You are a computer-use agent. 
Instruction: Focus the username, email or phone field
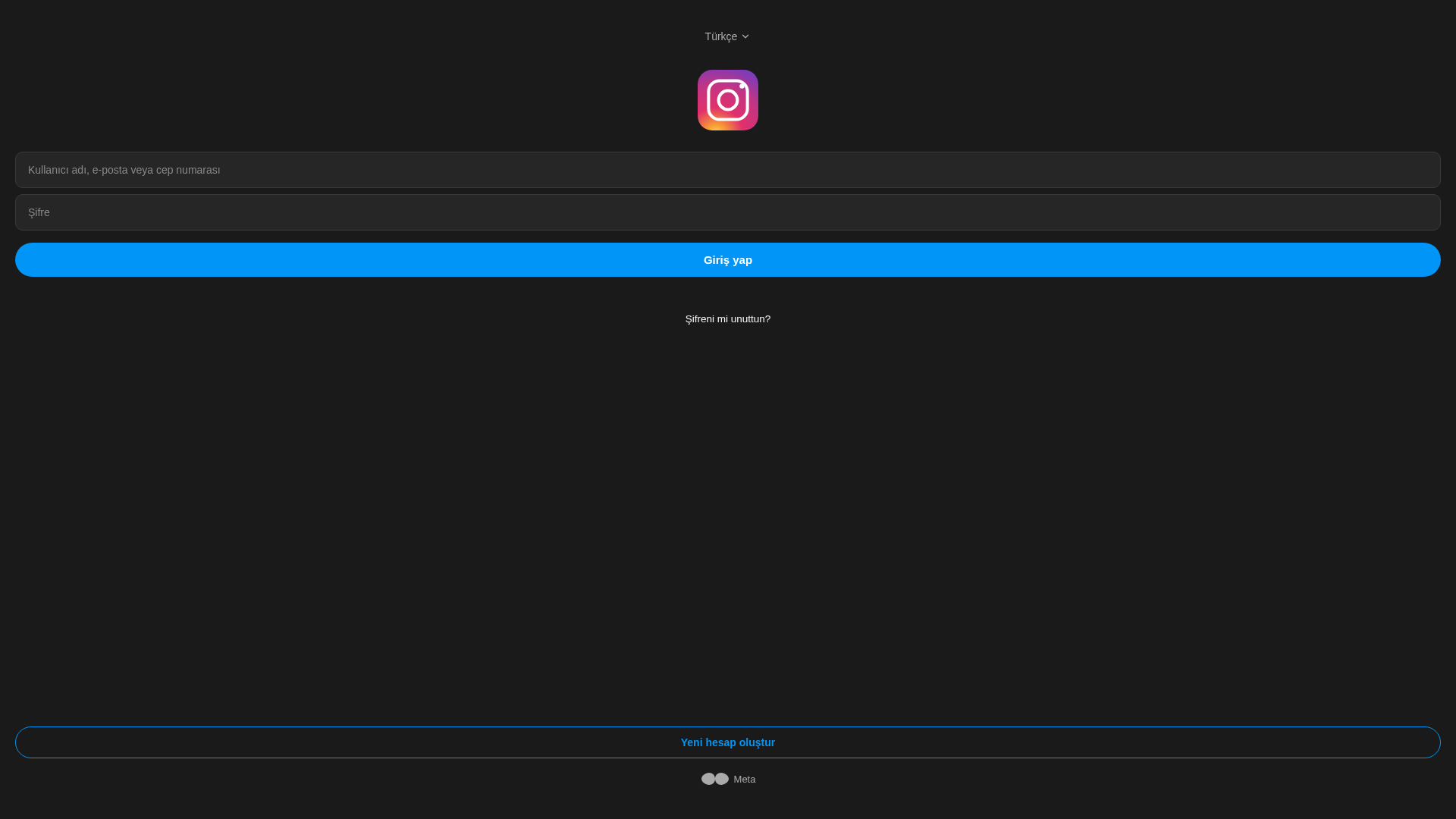click(728, 170)
